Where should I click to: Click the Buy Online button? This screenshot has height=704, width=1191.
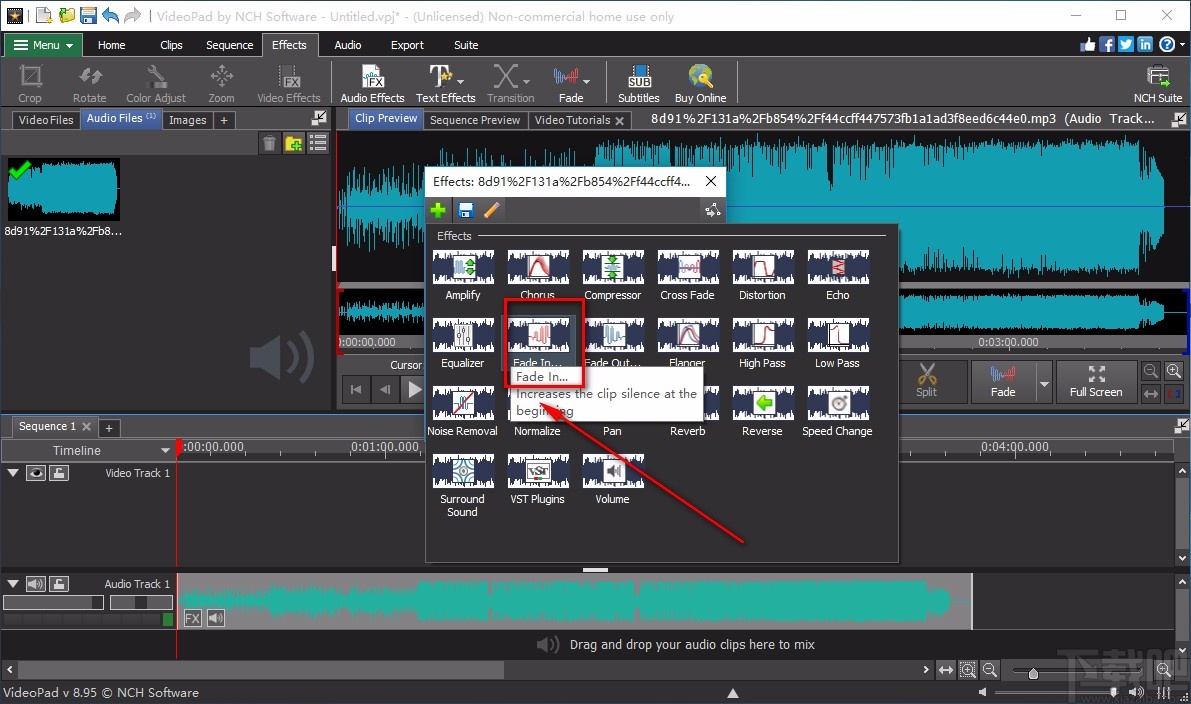click(700, 82)
